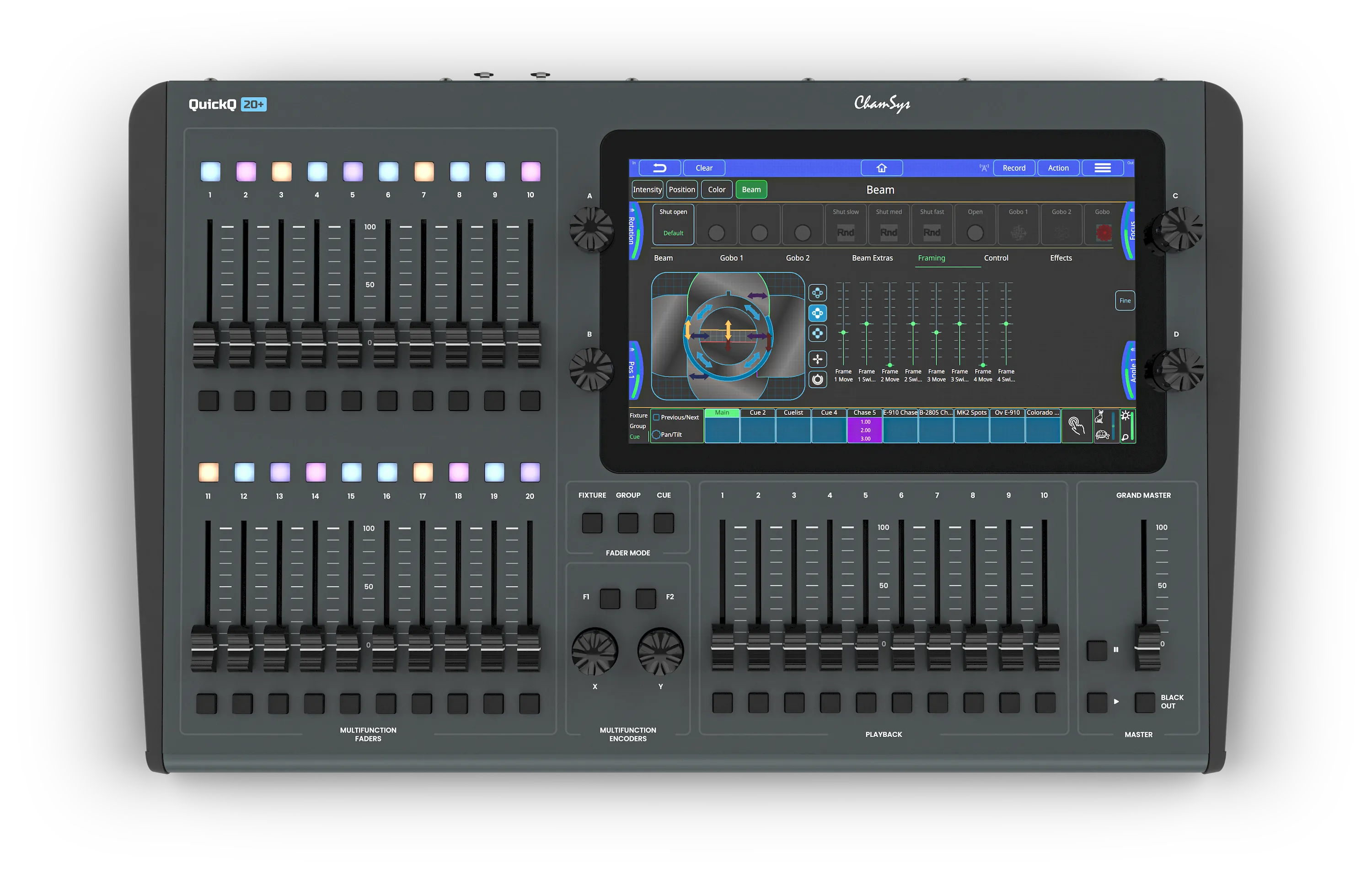Toggle the Pan/Tilt option
1372x879 pixels.
[x=656, y=434]
